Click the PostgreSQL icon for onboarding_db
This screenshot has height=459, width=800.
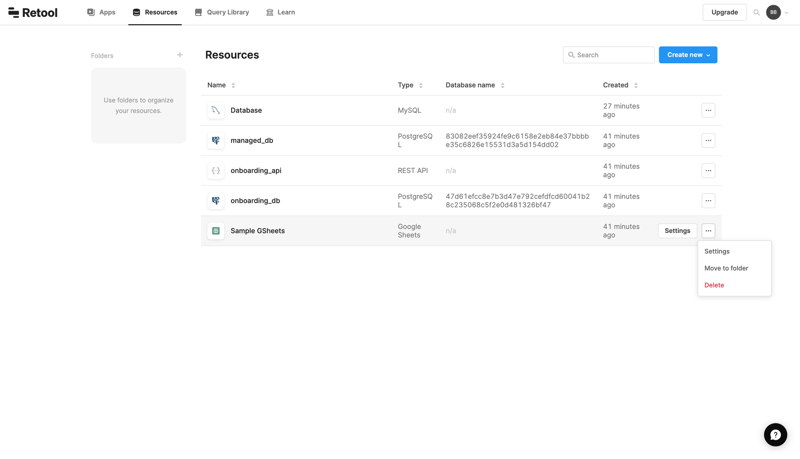click(216, 200)
